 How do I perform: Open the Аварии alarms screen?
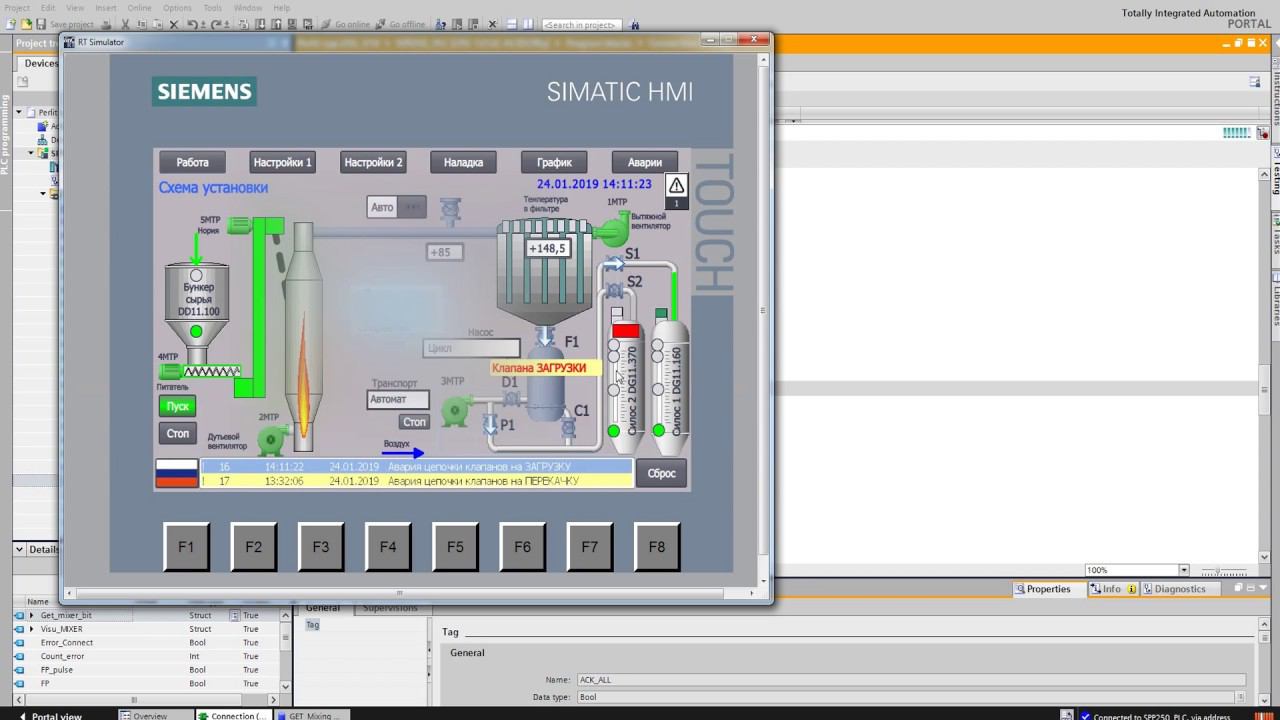645,162
